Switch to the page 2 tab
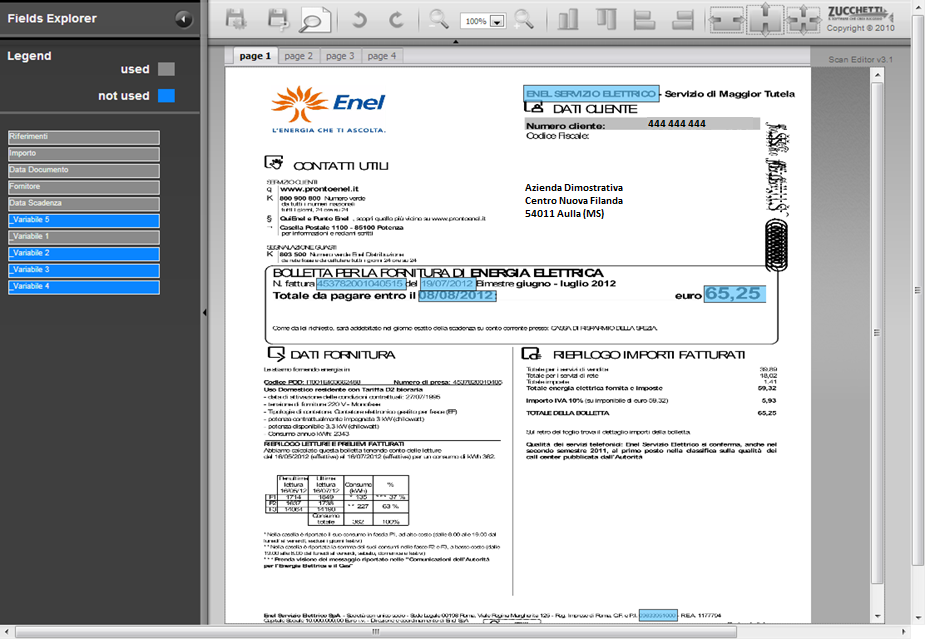Screen dimensions: 925x639 tap(297, 56)
